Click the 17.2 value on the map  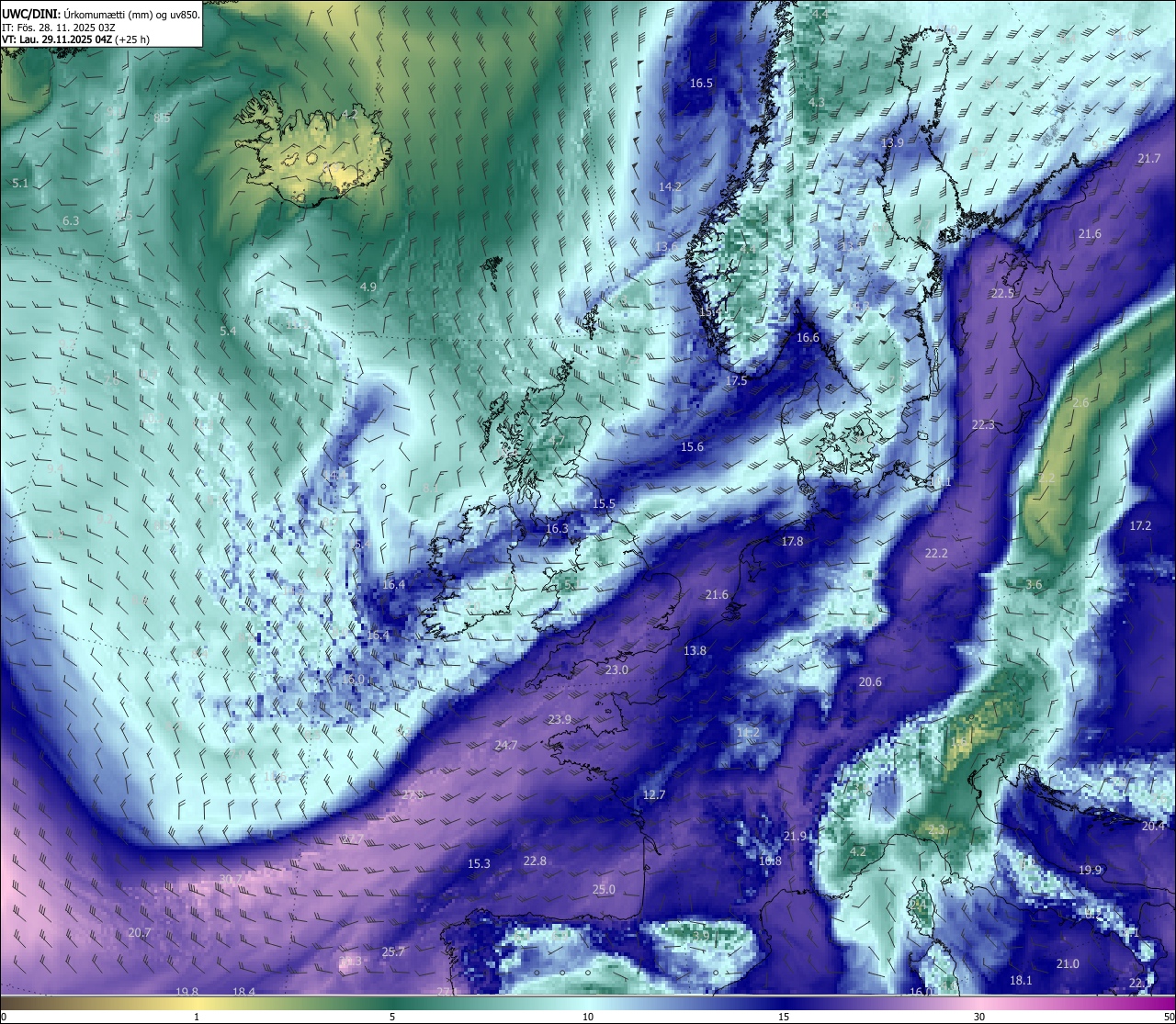tap(1140, 525)
